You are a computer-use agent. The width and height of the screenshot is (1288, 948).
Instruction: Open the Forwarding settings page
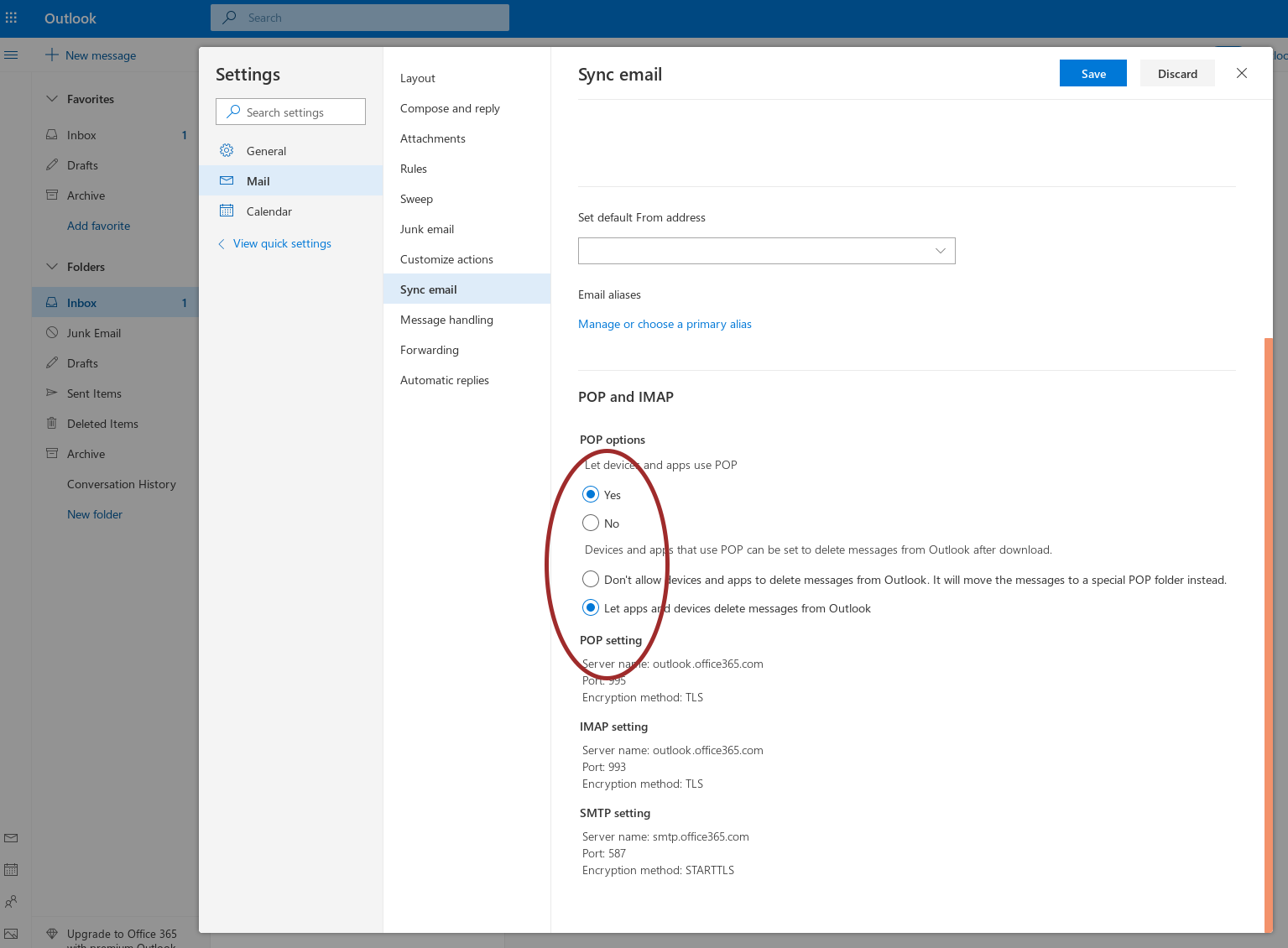467,350
